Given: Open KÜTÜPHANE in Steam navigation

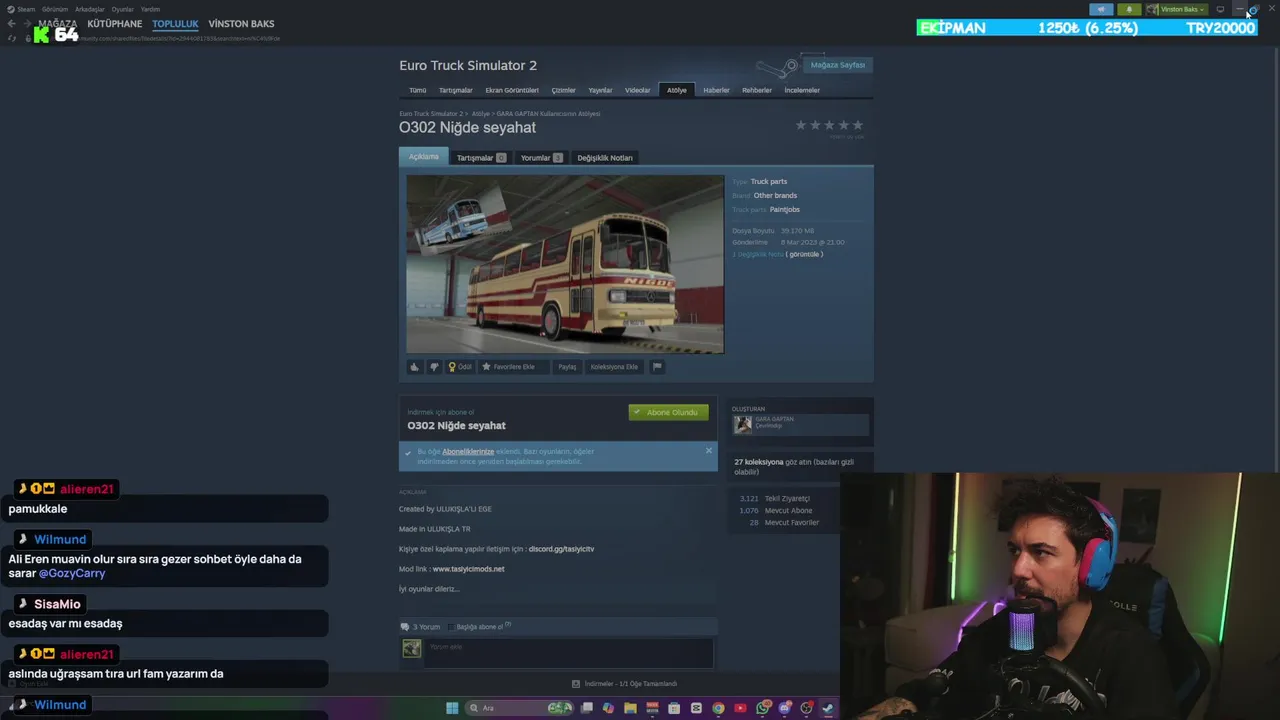Looking at the screenshot, I should [x=114, y=24].
